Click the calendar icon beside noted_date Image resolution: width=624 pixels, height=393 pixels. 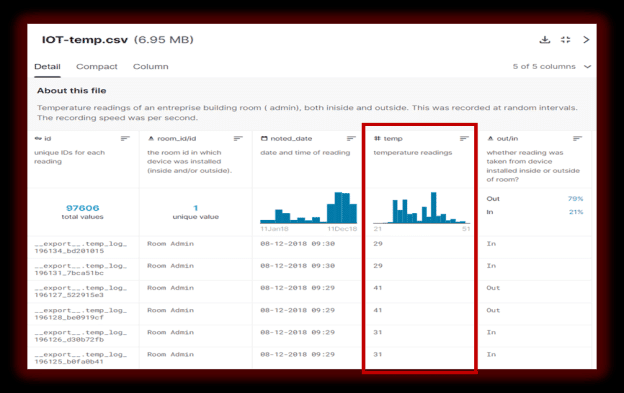[264, 138]
